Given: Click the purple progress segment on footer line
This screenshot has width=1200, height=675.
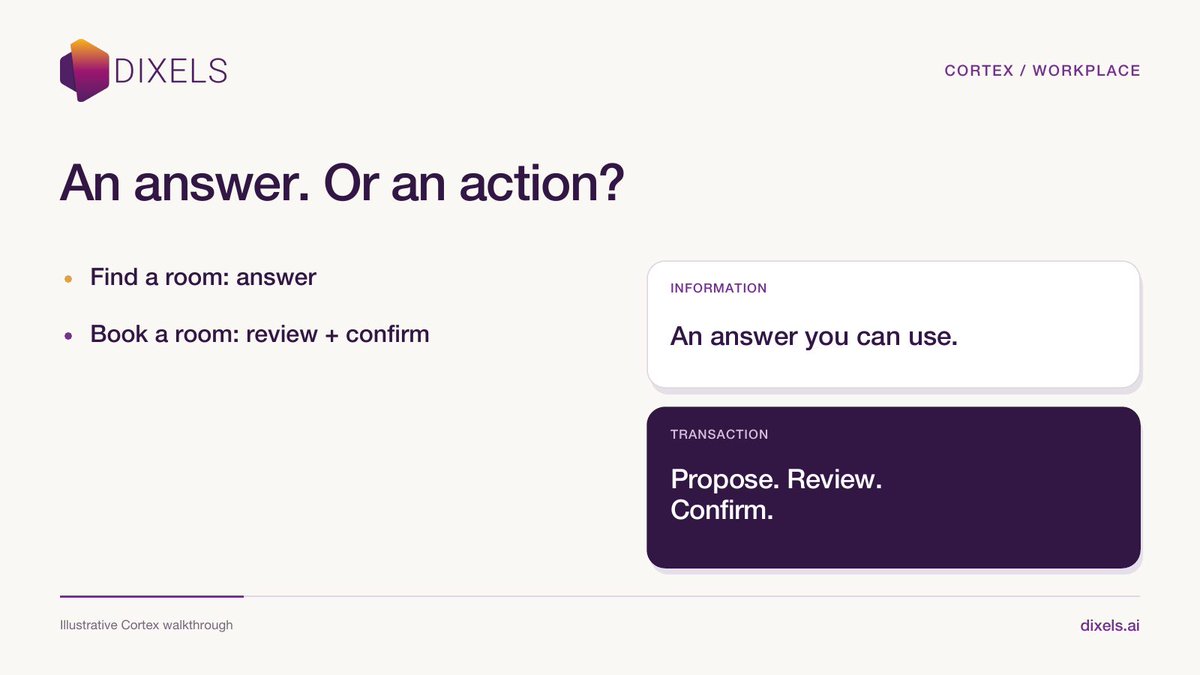Looking at the screenshot, I should pyautogui.click(x=152, y=596).
